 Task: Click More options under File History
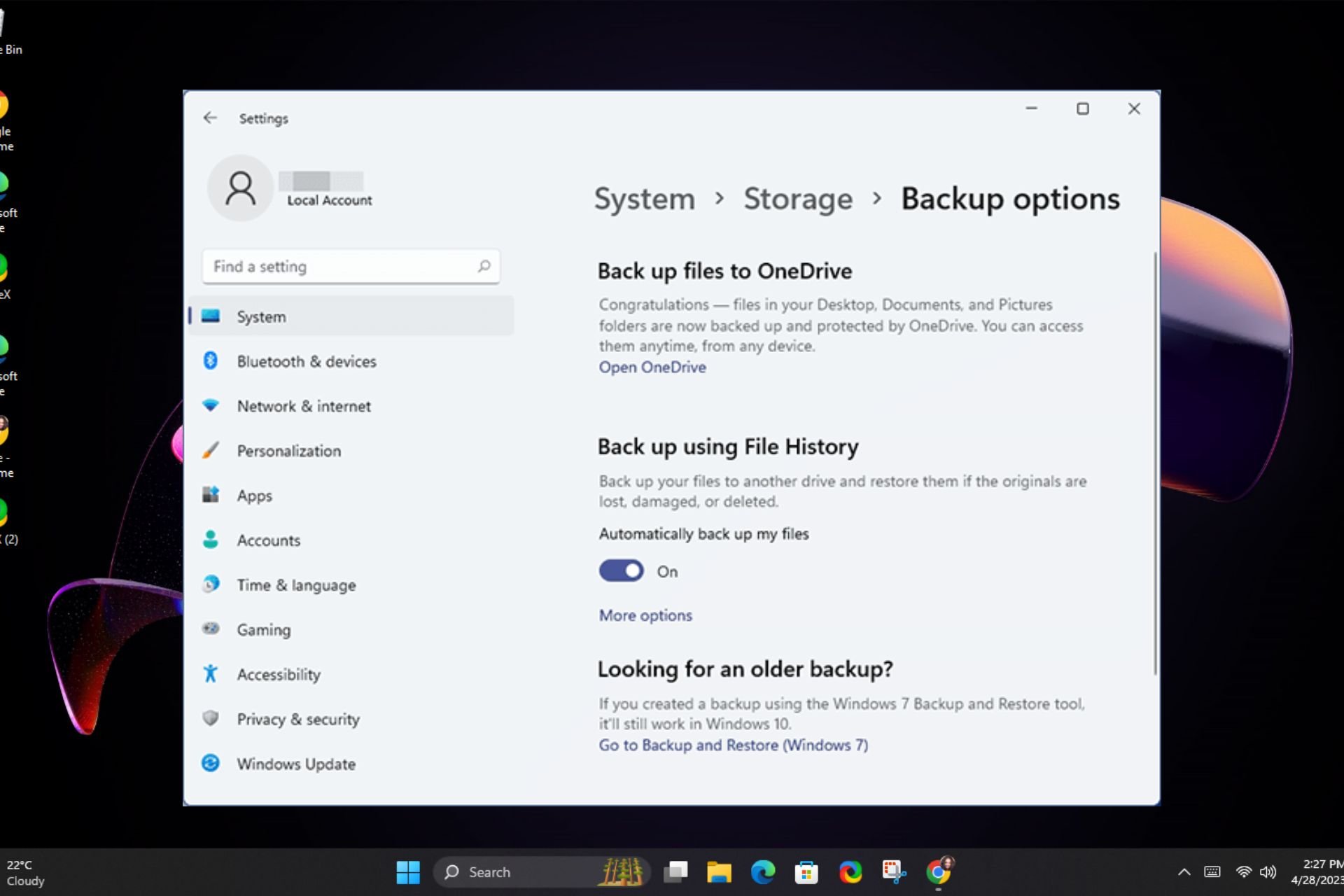click(645, 615)
